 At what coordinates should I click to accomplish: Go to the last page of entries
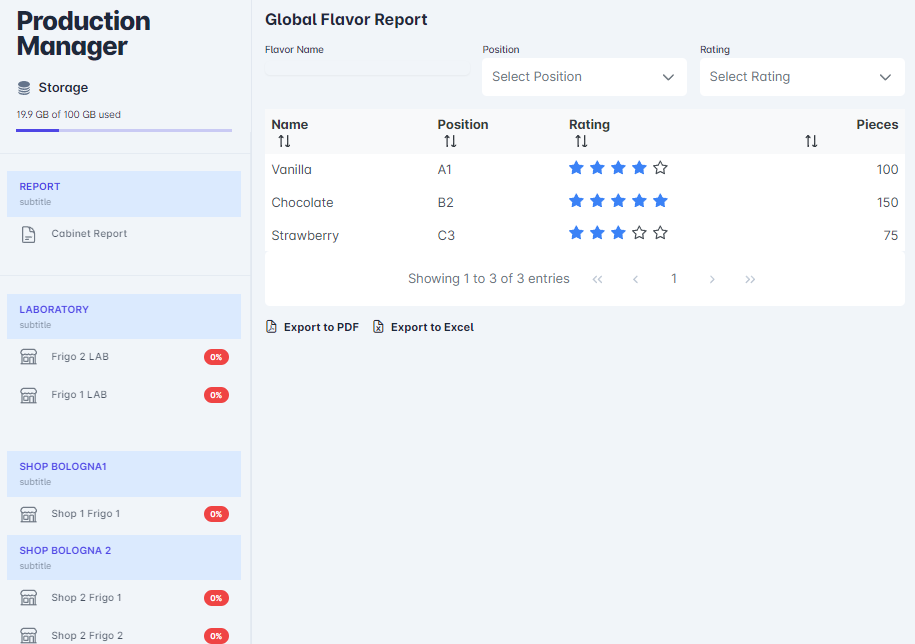750,279
